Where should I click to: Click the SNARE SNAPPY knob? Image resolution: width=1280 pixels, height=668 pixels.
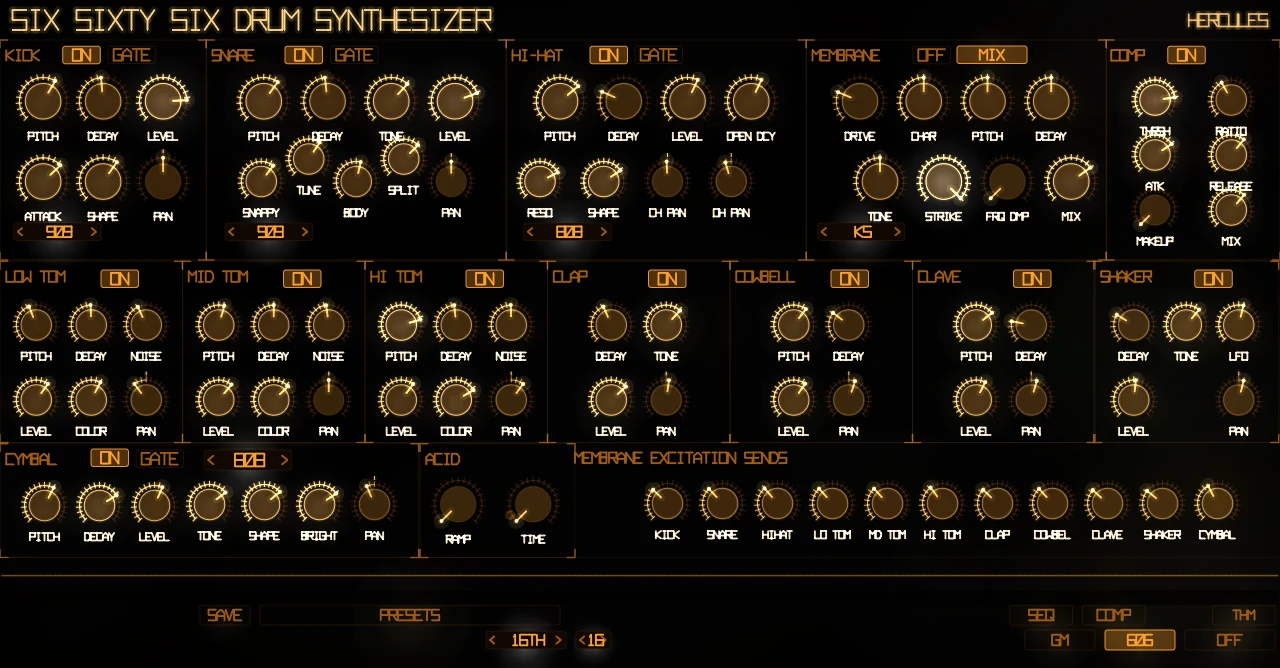(260, 181)
